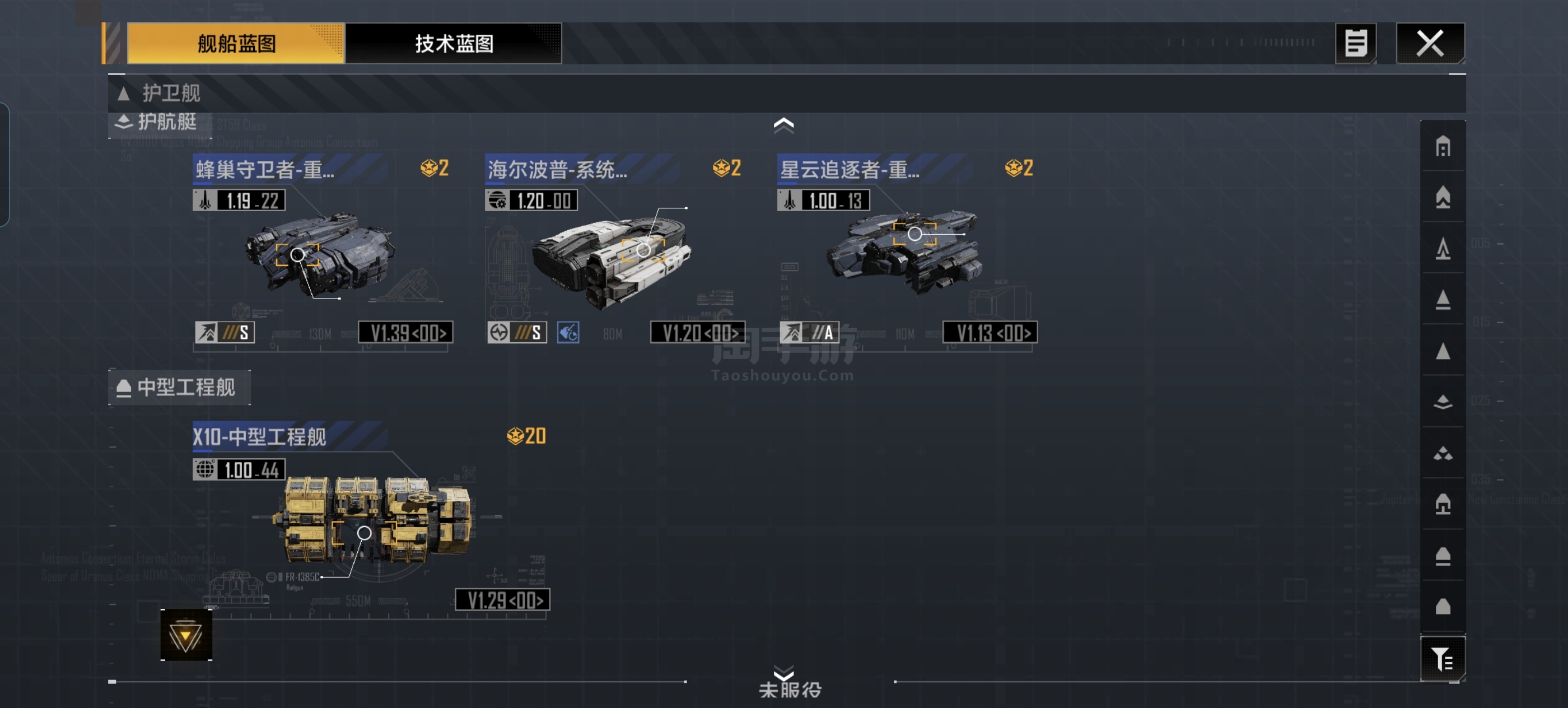Screen dimensions: 1568x708
Task: Collapse section with the upward double chevron
Action: 783,125
